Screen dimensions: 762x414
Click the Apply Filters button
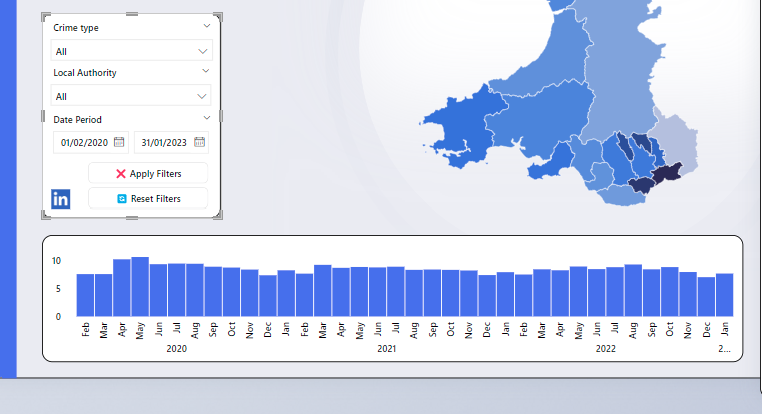point(148,173)
